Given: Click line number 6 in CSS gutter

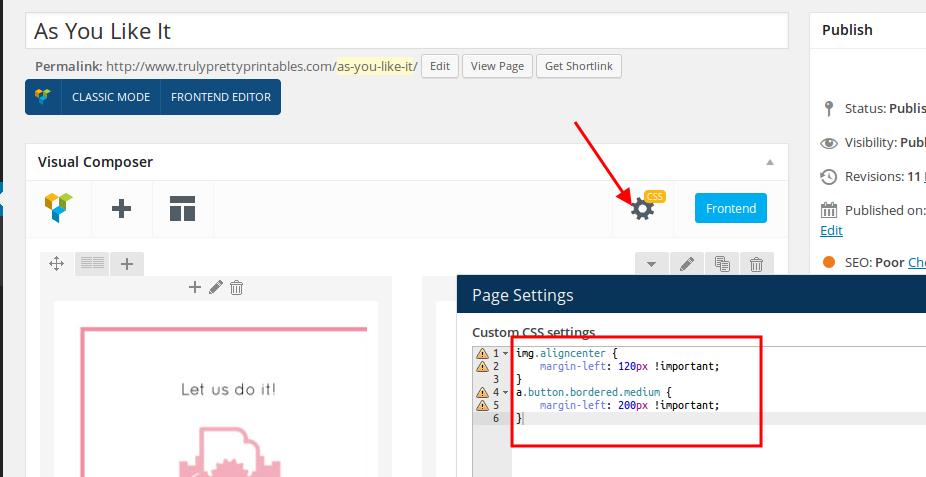Looking at the screenshot, I should pos(496,418).
